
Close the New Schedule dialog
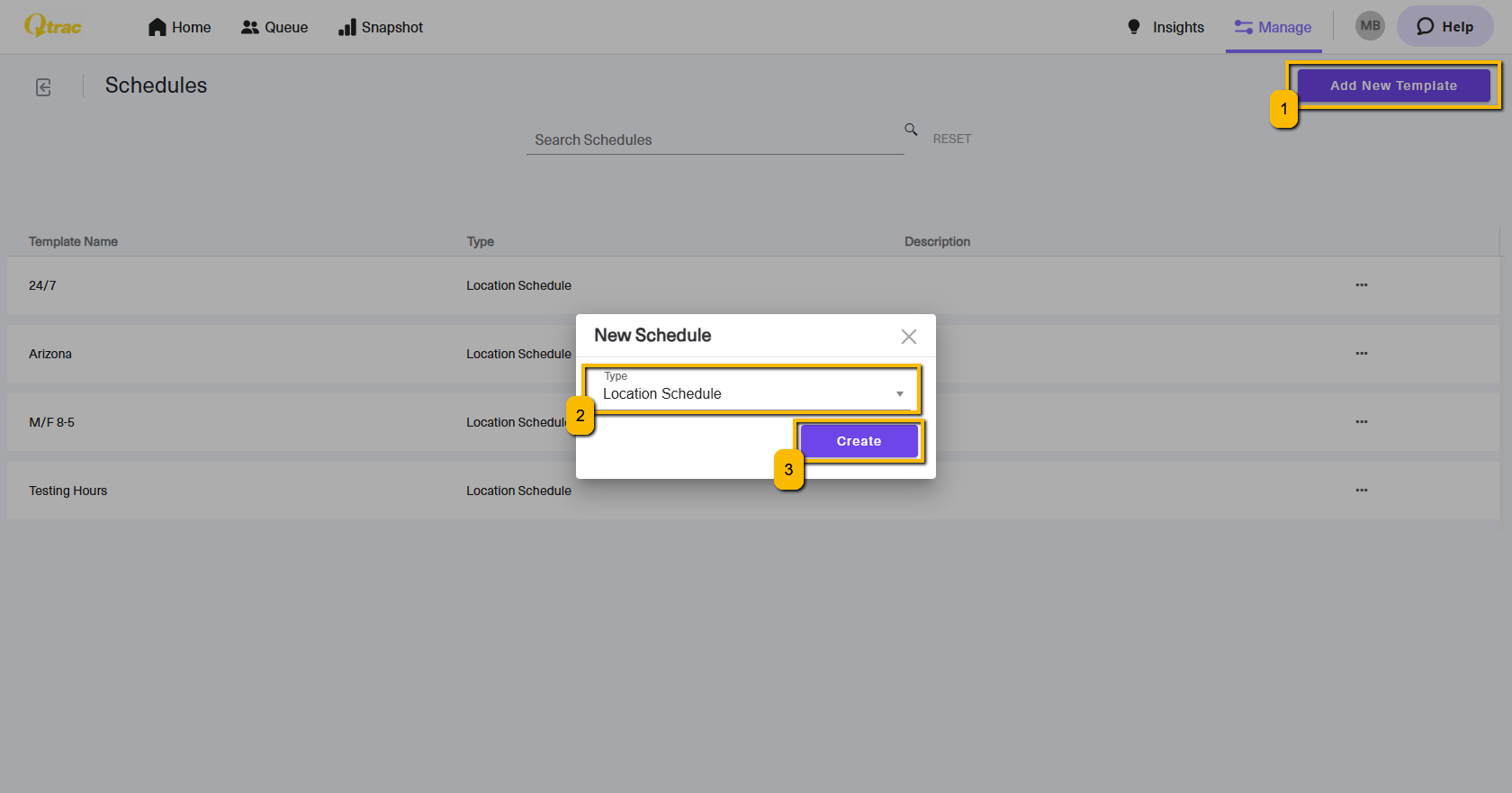click(x=909, y=336)
